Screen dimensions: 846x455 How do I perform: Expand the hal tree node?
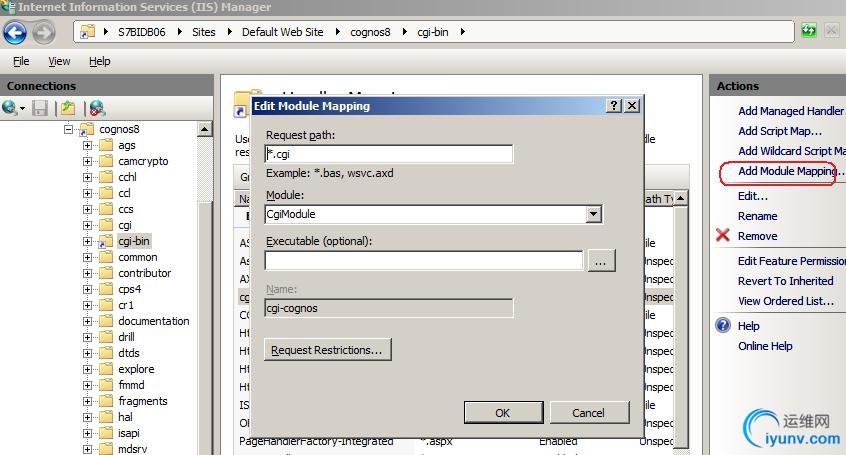(87, 417)
